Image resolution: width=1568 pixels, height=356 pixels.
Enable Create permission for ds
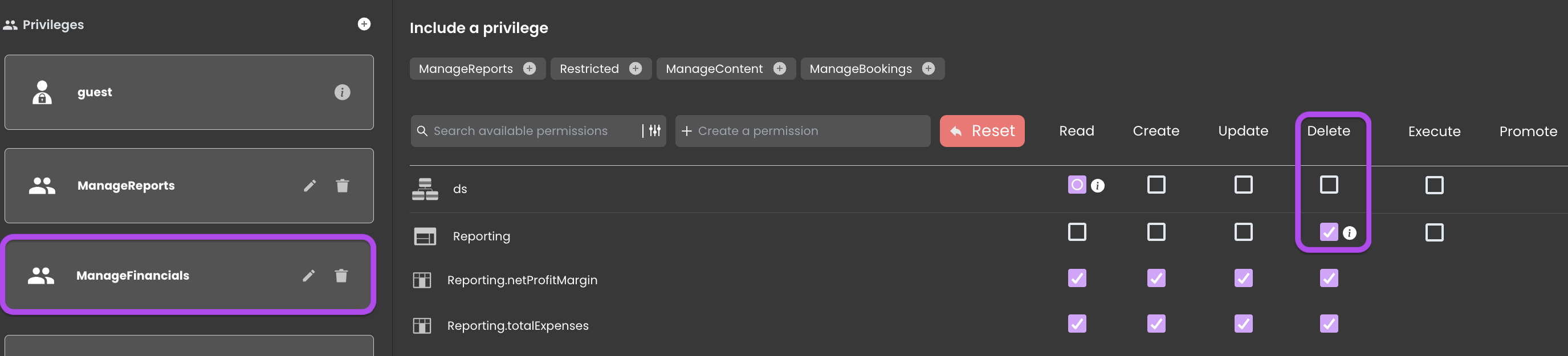pyautogui.click(x=1156, y=185)
